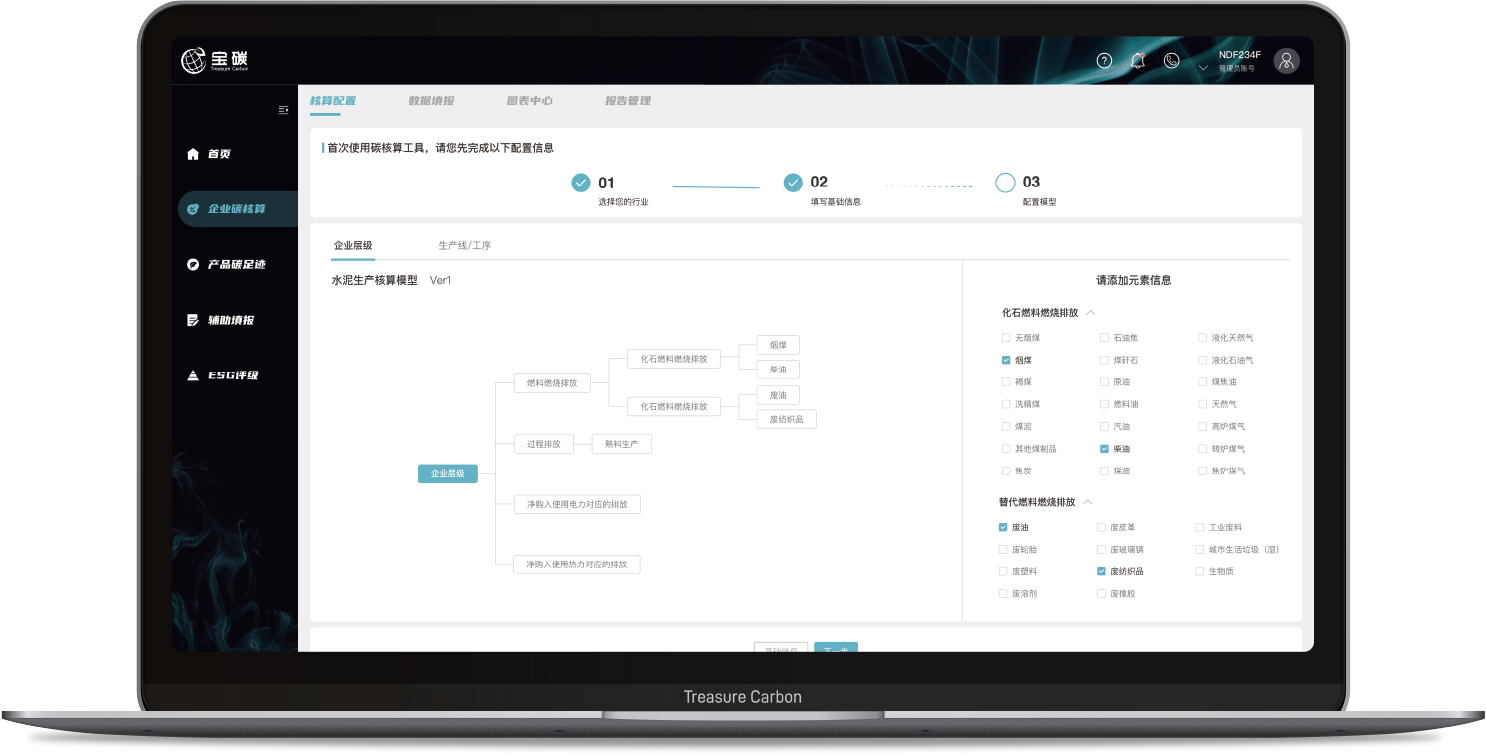
Task: Click the 企业层级 root node button
Action: (x=447, y=474)
